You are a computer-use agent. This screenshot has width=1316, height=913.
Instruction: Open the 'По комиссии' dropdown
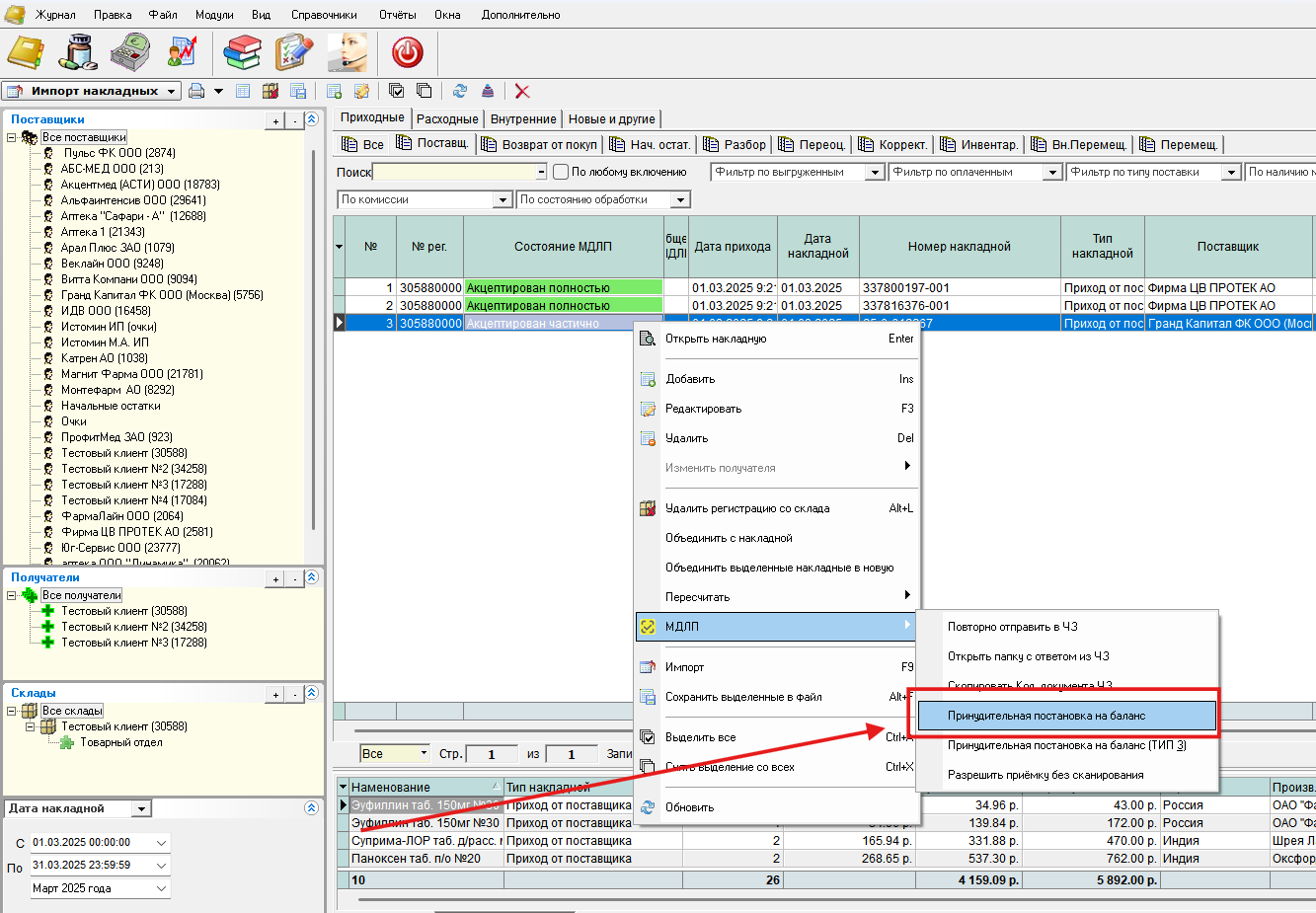(x=502, y=200)
